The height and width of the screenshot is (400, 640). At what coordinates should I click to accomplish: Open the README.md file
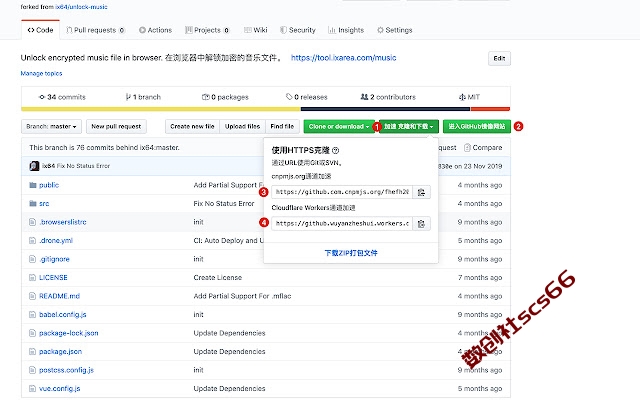60,296
